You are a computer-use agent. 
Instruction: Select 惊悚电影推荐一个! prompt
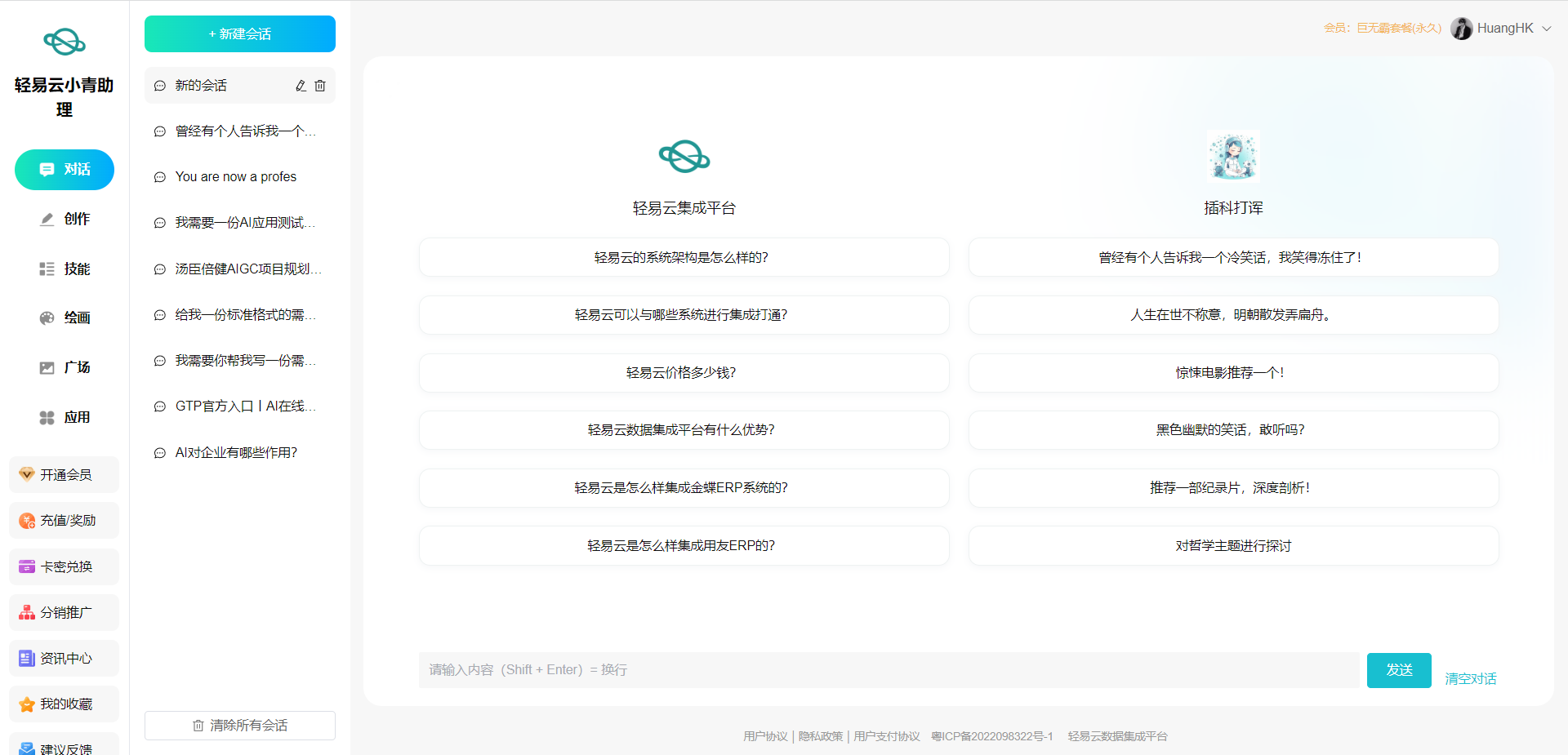tap(1233, 373)
